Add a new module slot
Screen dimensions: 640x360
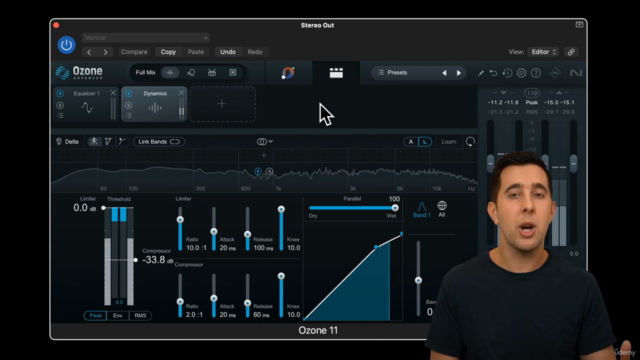pyautogui.click(x=222, y=104)
